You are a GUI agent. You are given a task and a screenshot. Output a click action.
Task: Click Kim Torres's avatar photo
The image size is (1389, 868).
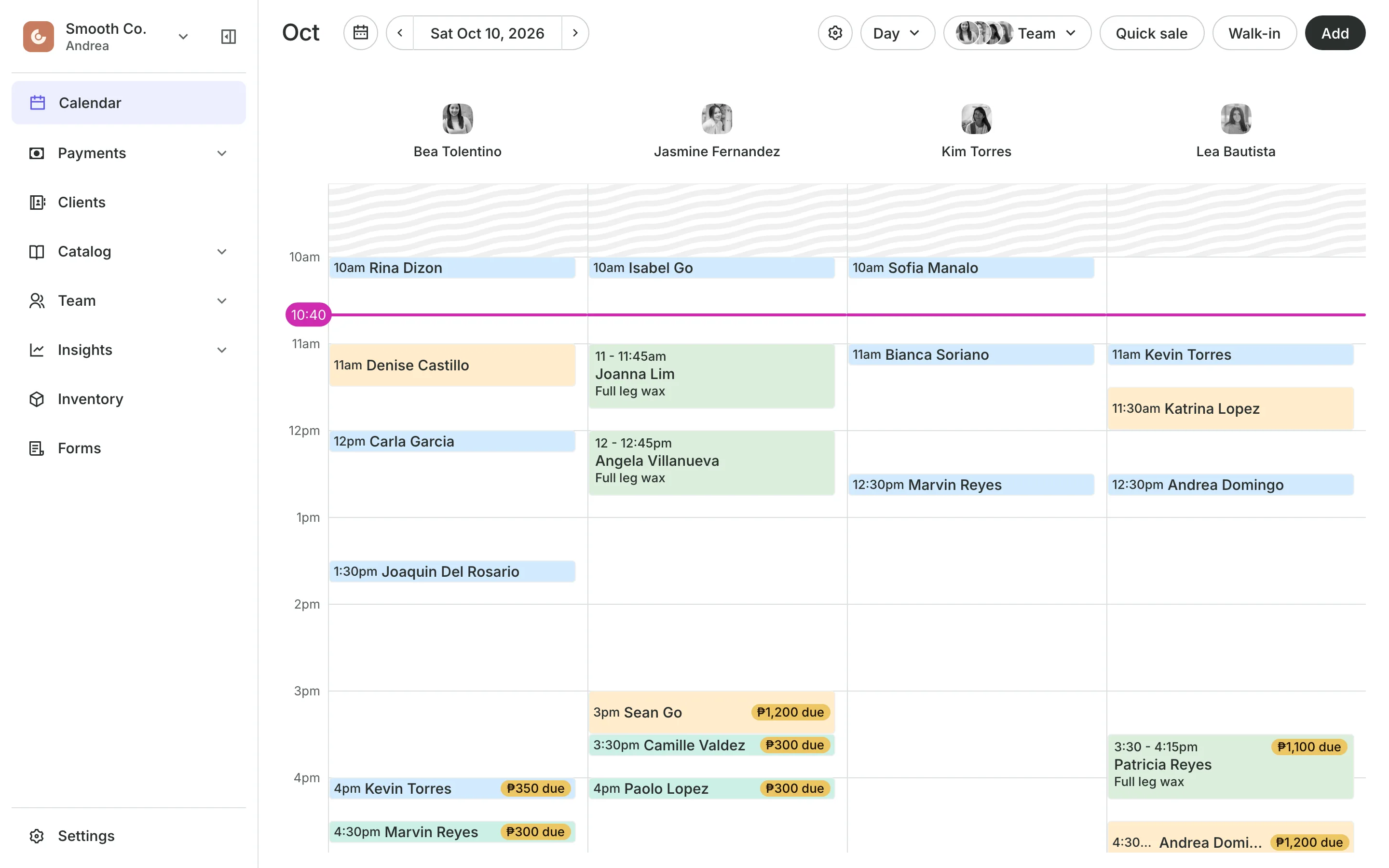click(976, 119)
